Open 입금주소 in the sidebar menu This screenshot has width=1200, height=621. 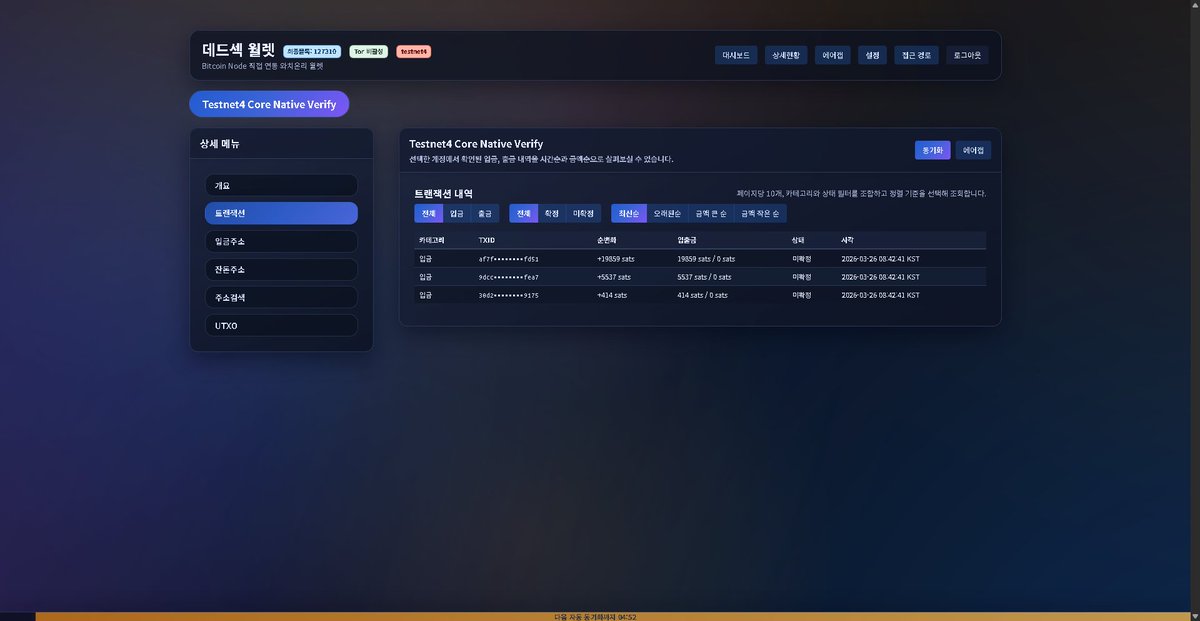click(x=281, y=241)
